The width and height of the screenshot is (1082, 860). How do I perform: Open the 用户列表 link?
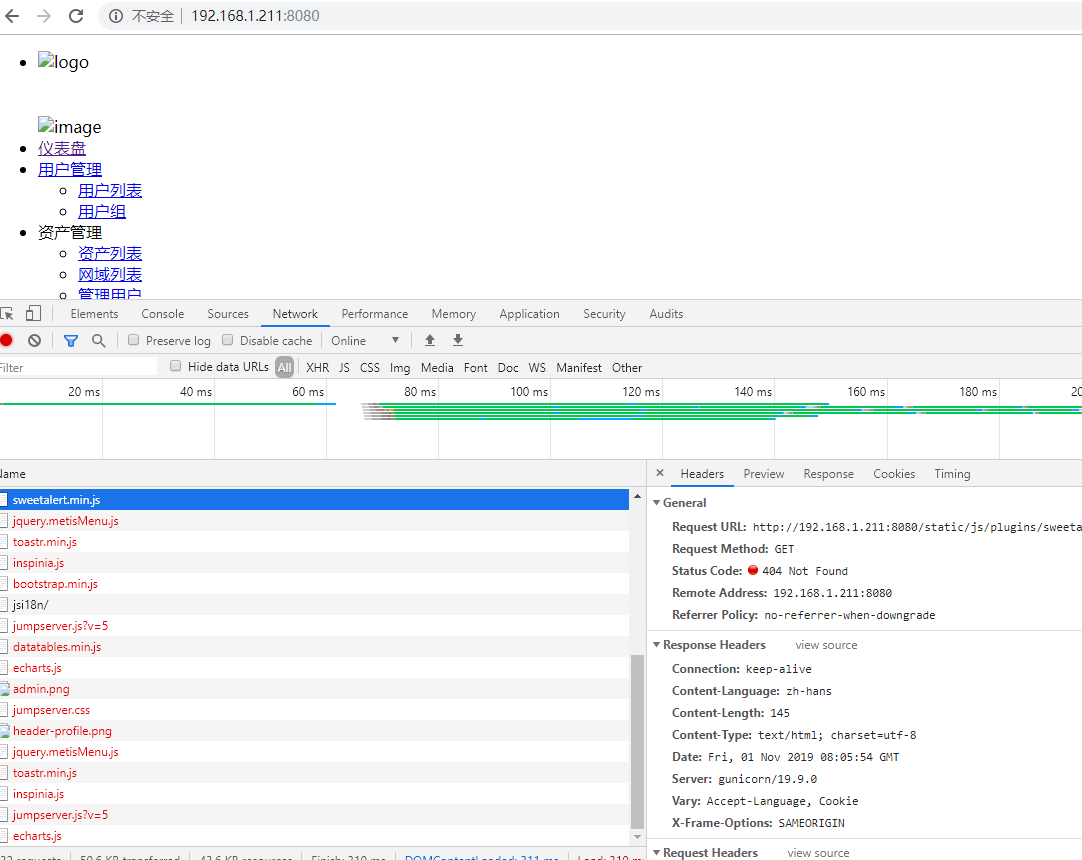[x=110, y=190]
